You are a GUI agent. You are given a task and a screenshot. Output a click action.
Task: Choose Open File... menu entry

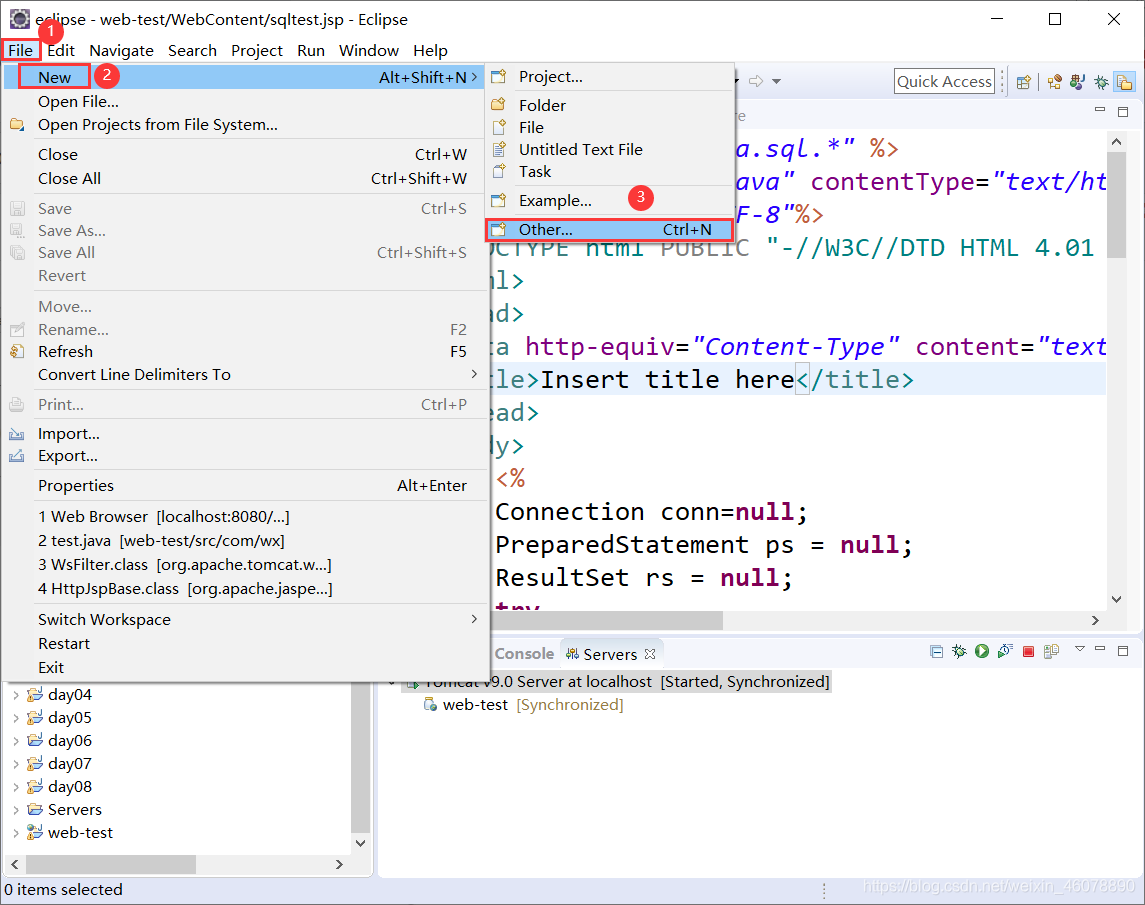tap(245, 101)
